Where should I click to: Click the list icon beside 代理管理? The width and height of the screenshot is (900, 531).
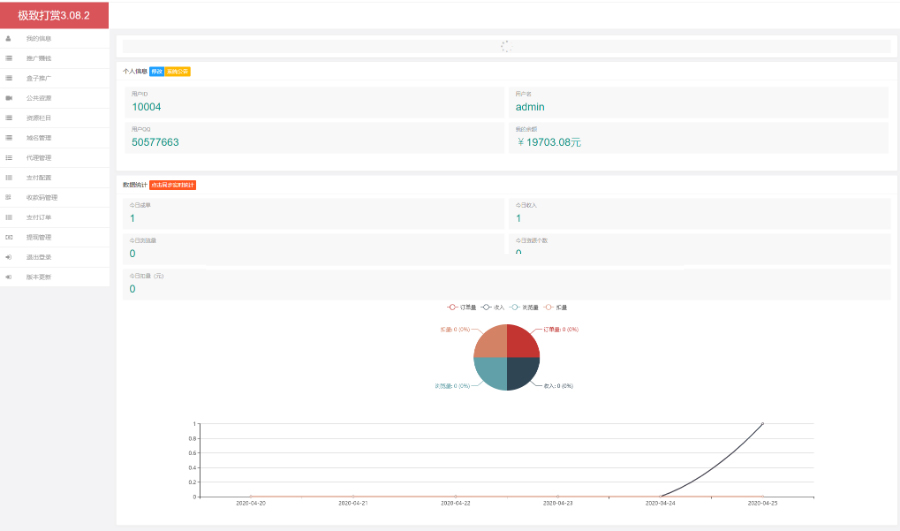click(9, 157)
